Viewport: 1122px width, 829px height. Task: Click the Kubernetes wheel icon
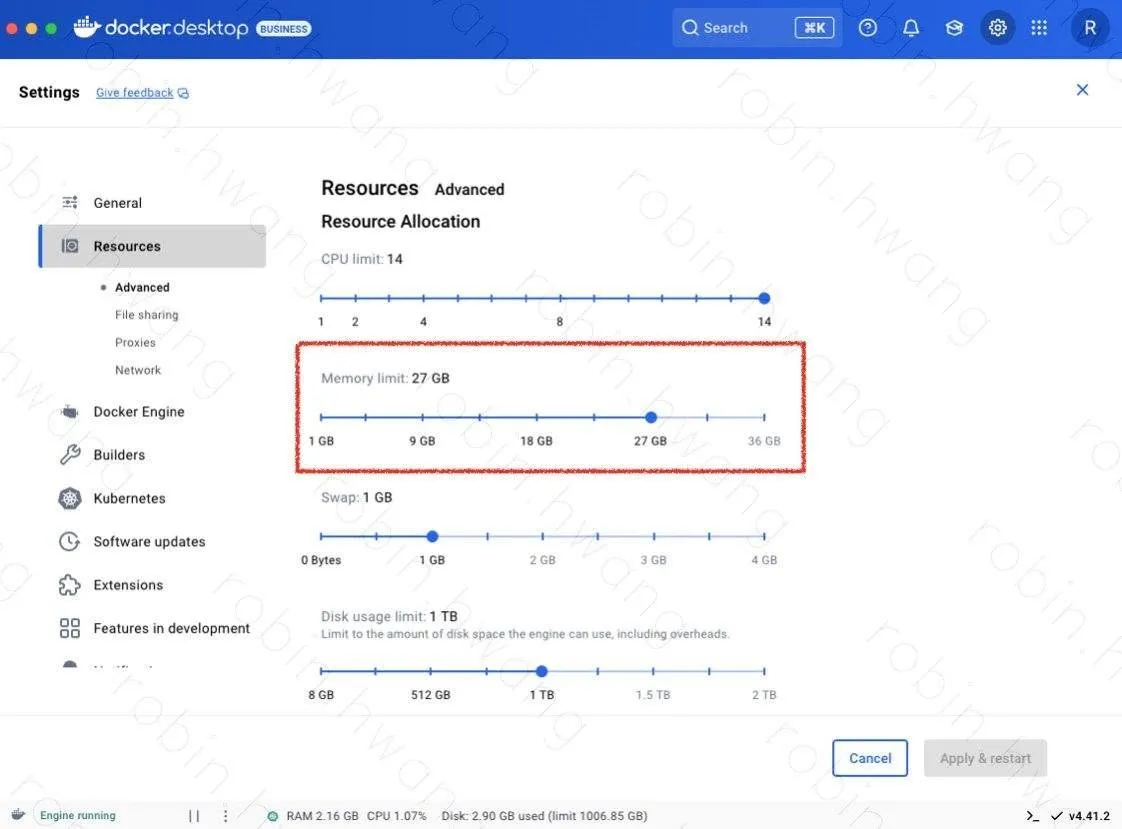click(69, 498)
